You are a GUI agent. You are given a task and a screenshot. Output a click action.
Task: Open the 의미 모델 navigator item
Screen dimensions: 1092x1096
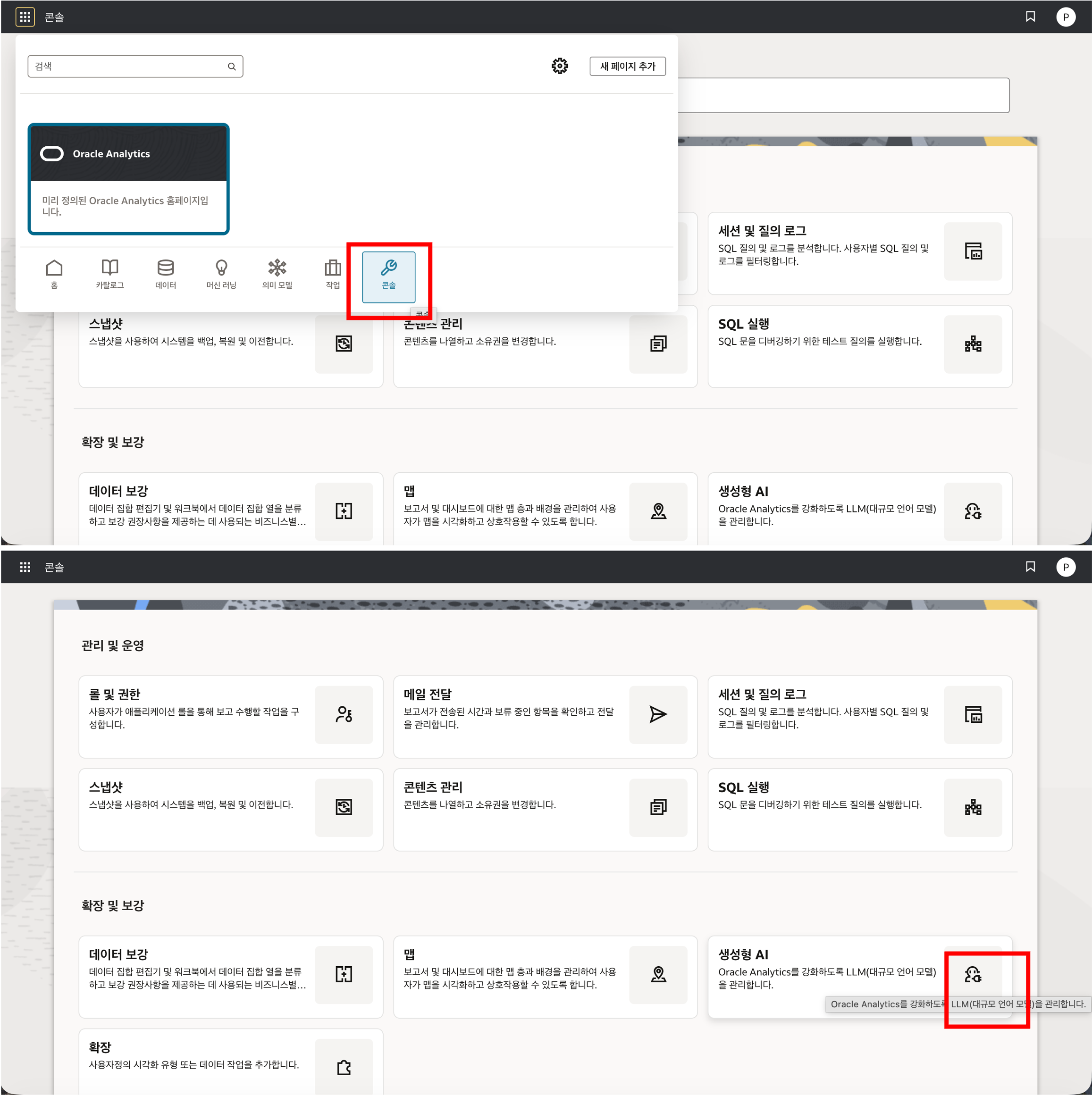tap(277, 275)
